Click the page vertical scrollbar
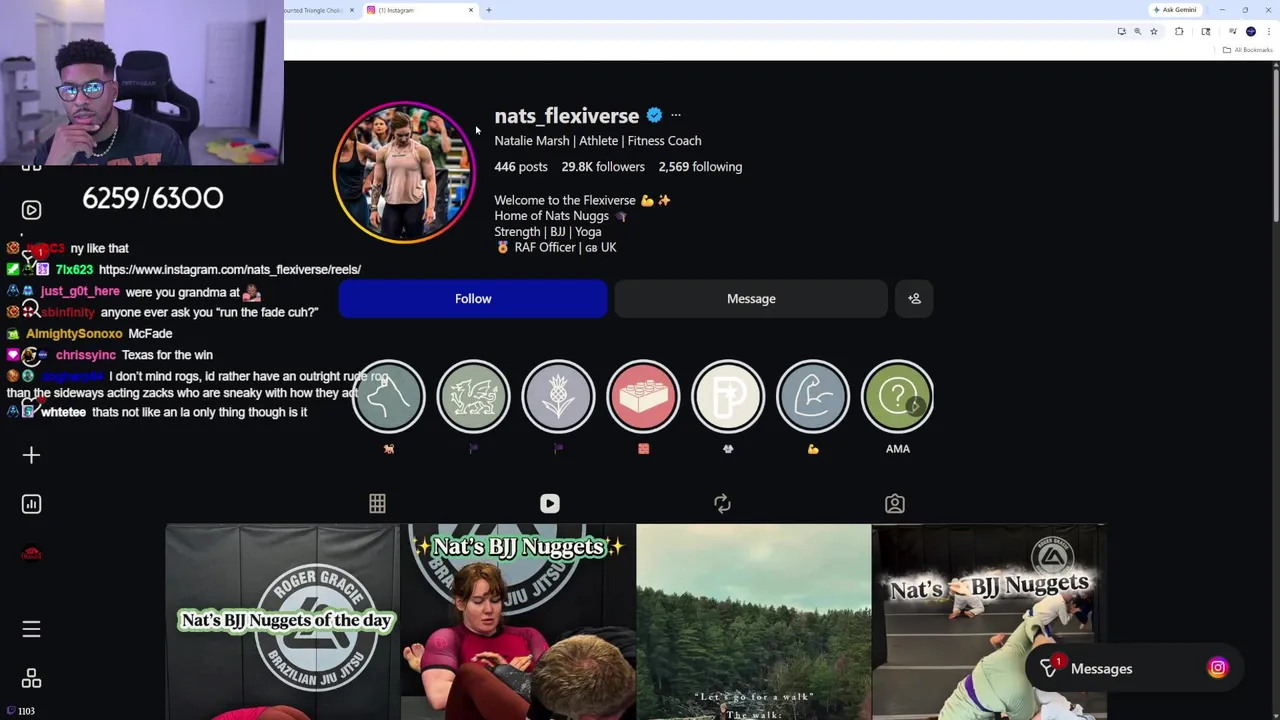Image resolution: width=1280 pixels, height=720 pixels. coord(1275,145)
